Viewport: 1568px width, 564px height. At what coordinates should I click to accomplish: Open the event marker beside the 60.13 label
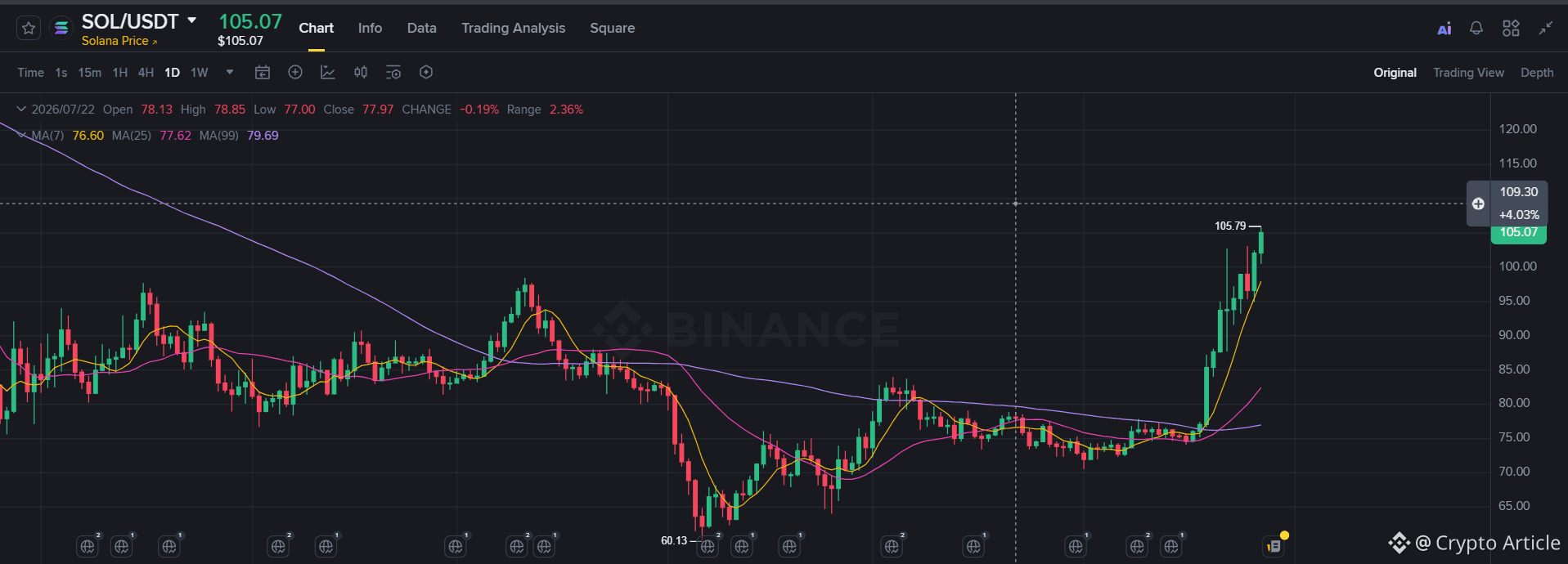pos(708,546)
